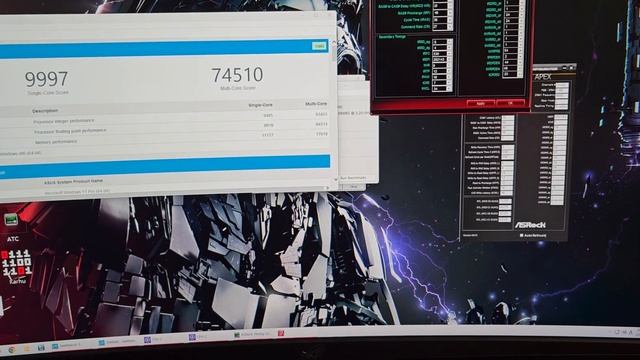Click OK in the red MemTweakIt window

click(x=510, y=103)
